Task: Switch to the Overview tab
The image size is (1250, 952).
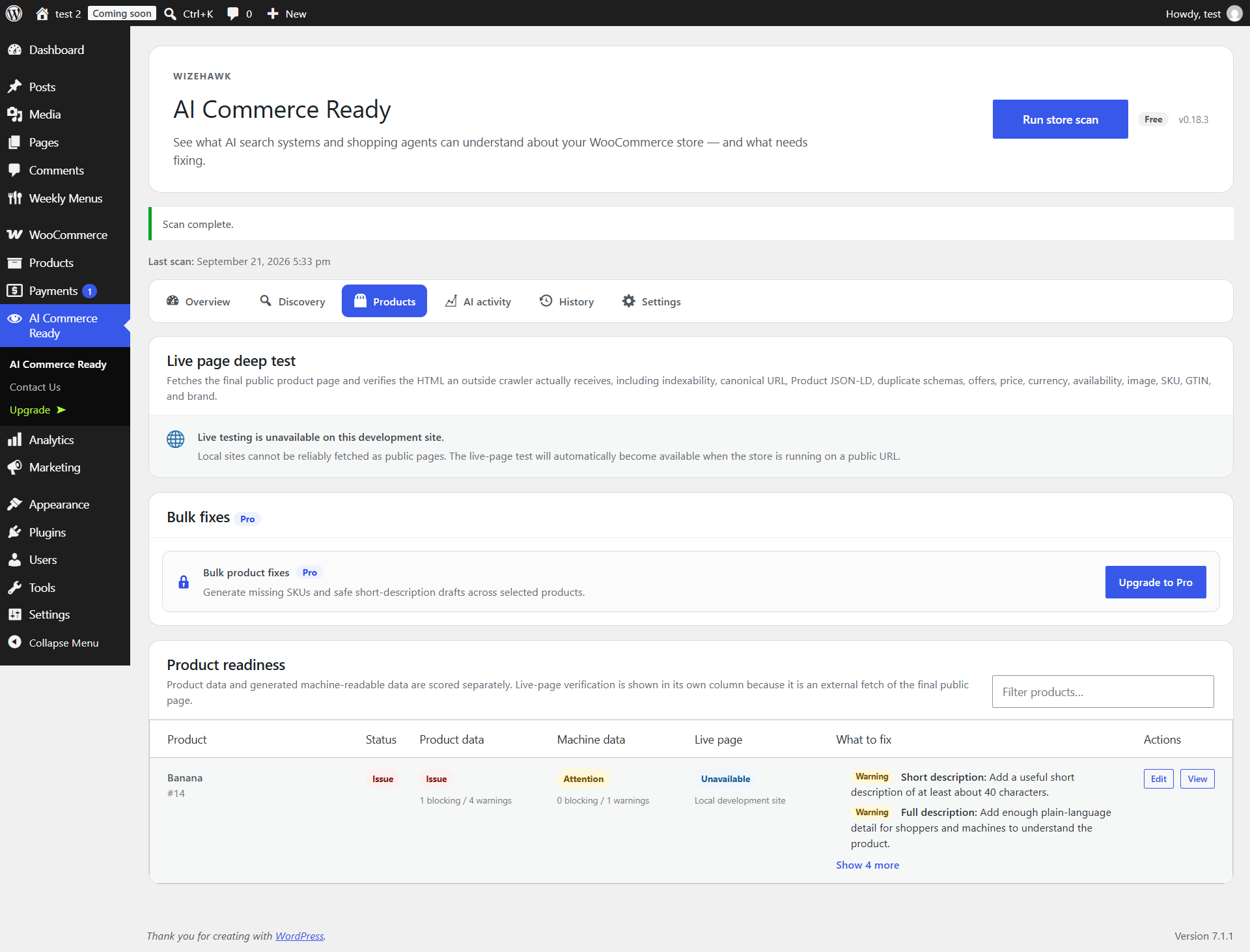Action: click(199, 301)
